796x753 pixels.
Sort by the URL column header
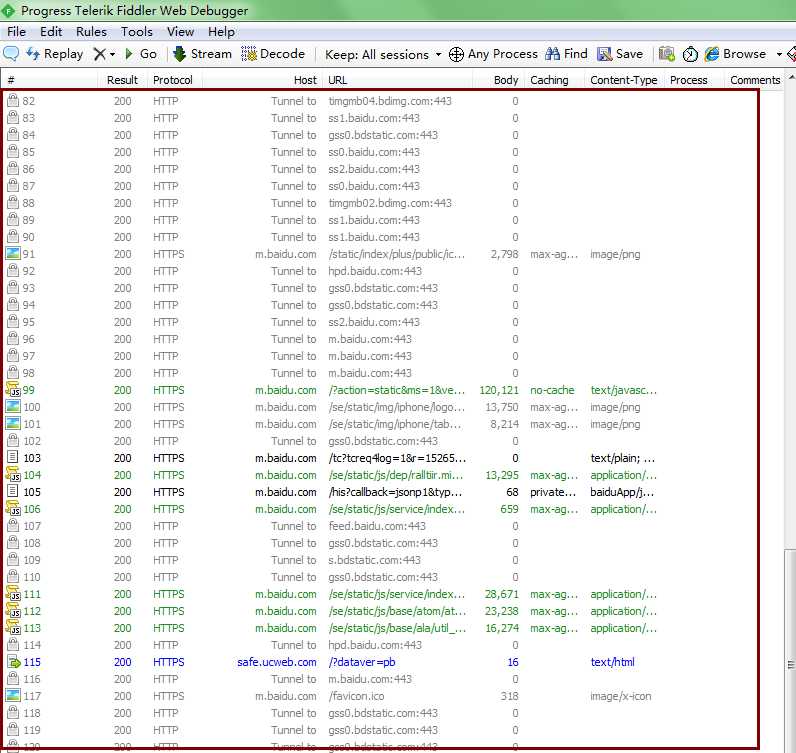click(x=397, y=80)
